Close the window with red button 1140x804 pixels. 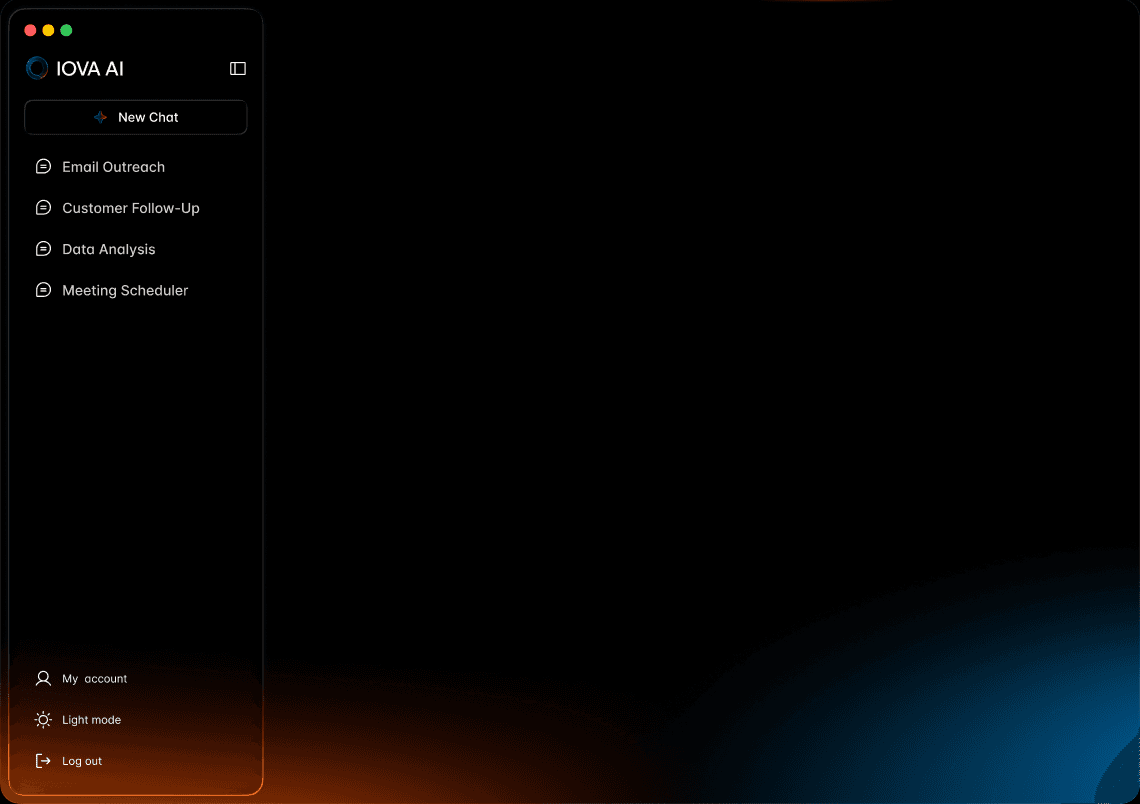pos(31,30)
